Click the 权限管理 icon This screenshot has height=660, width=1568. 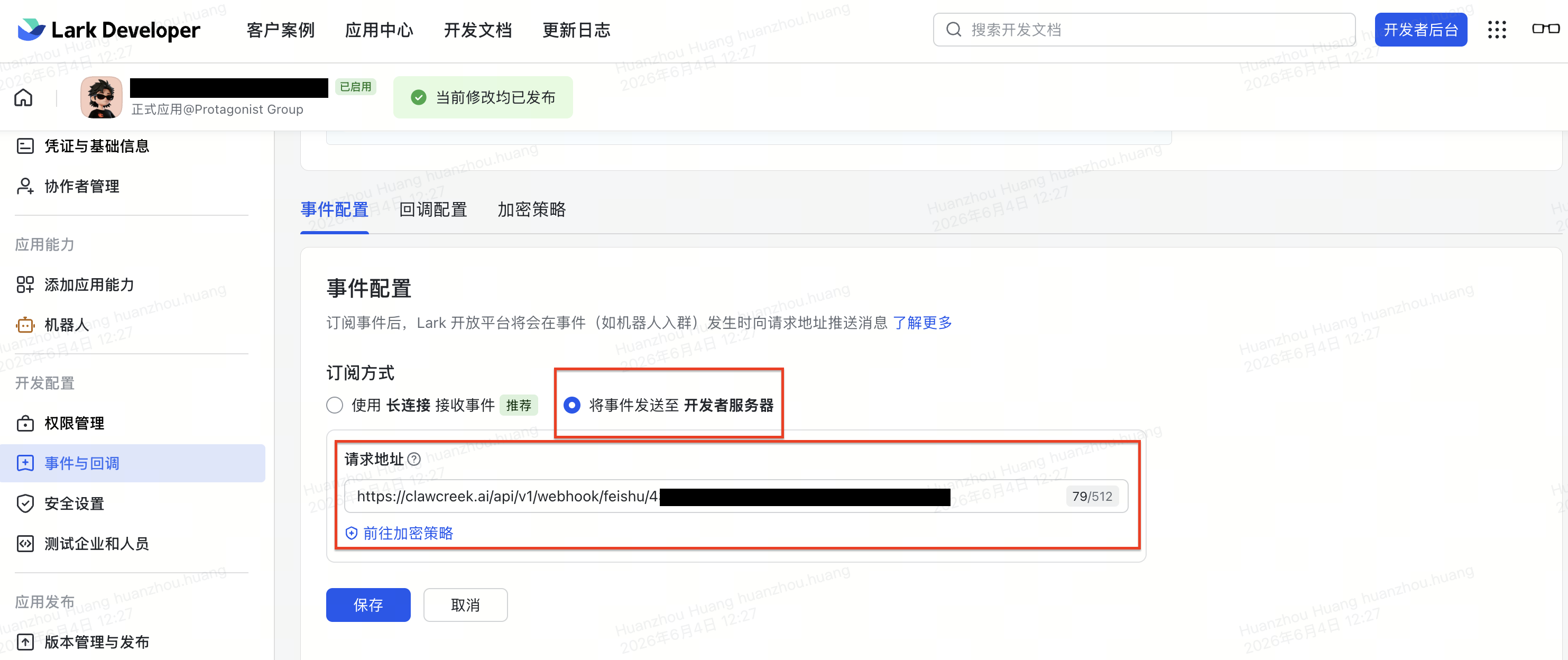pos(25,423)
